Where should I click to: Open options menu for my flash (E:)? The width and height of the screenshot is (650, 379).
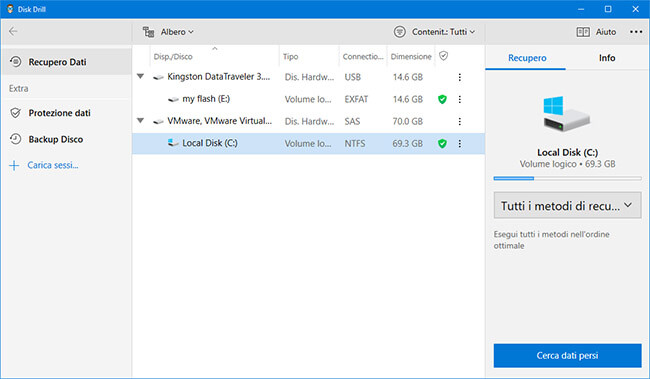460,99
